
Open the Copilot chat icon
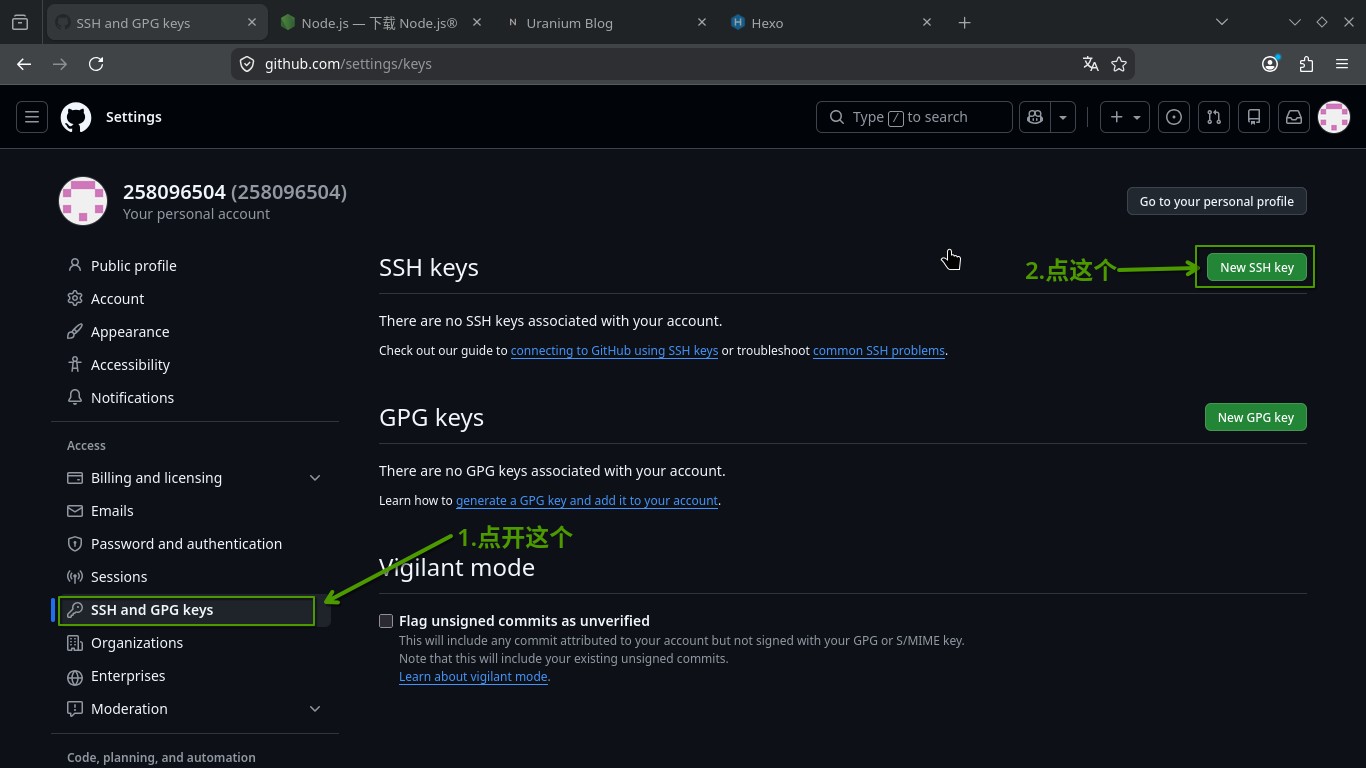click(x=1034, y=117)
